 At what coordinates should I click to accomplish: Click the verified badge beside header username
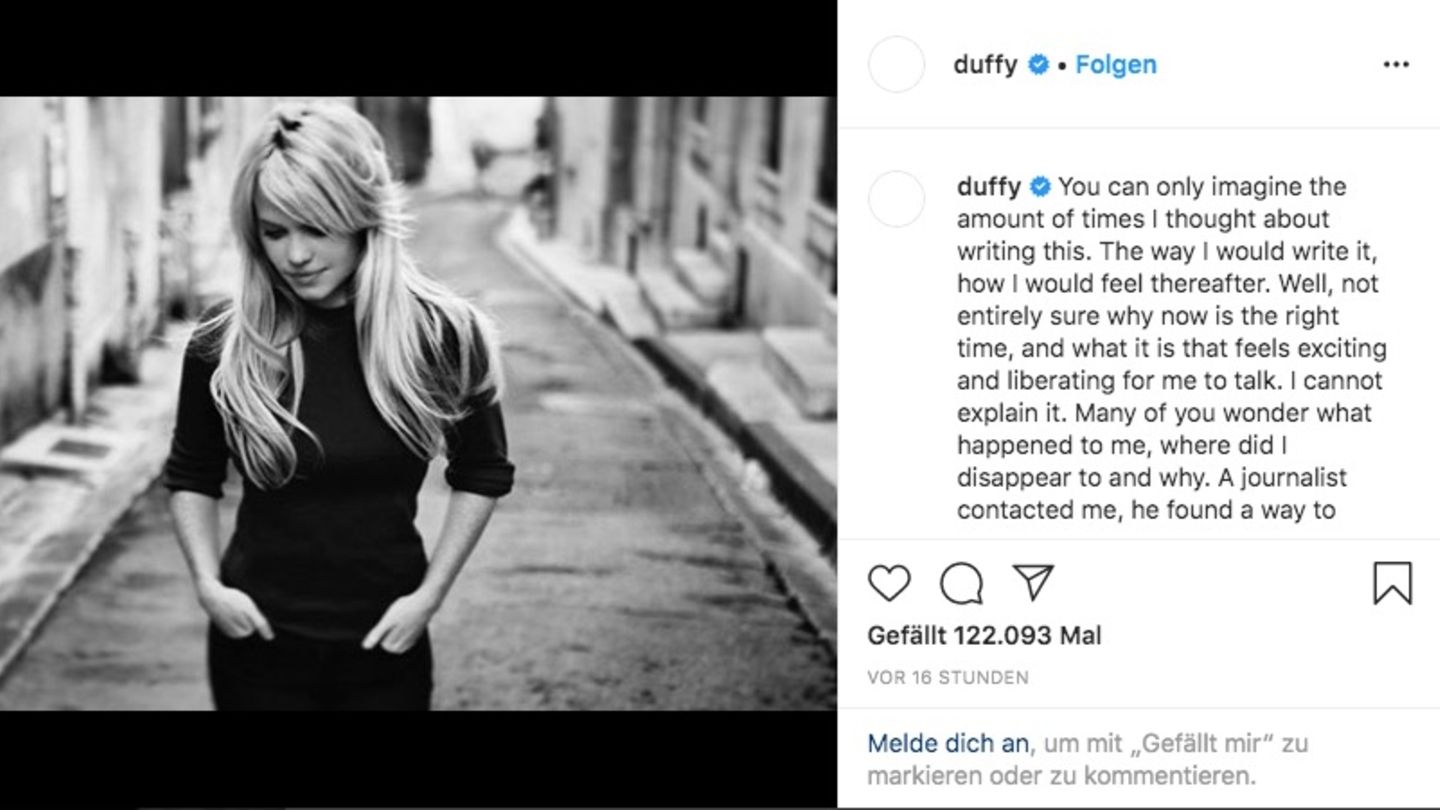[x=1038, y=65]
